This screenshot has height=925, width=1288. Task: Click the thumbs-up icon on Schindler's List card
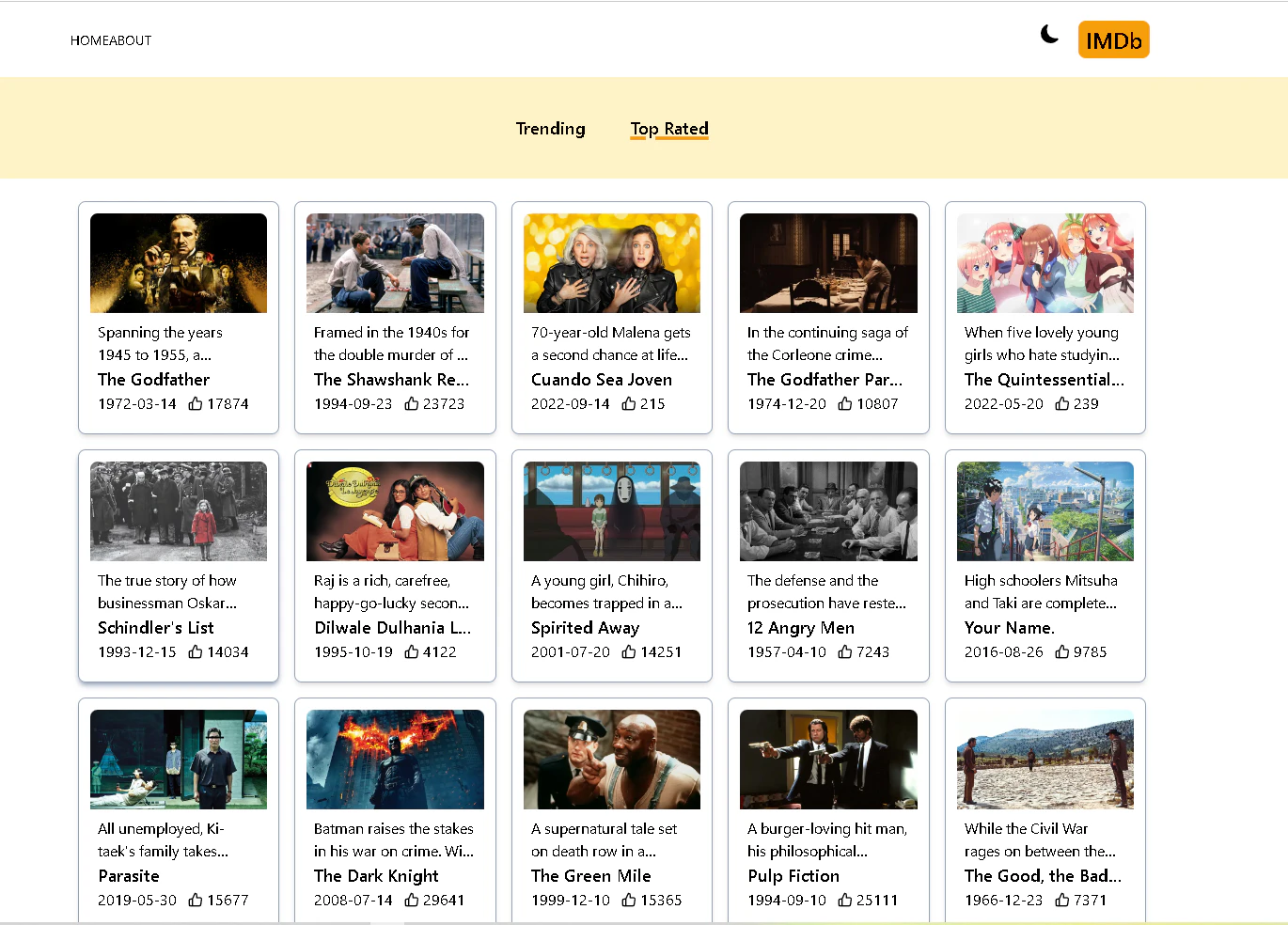[196, 651]
